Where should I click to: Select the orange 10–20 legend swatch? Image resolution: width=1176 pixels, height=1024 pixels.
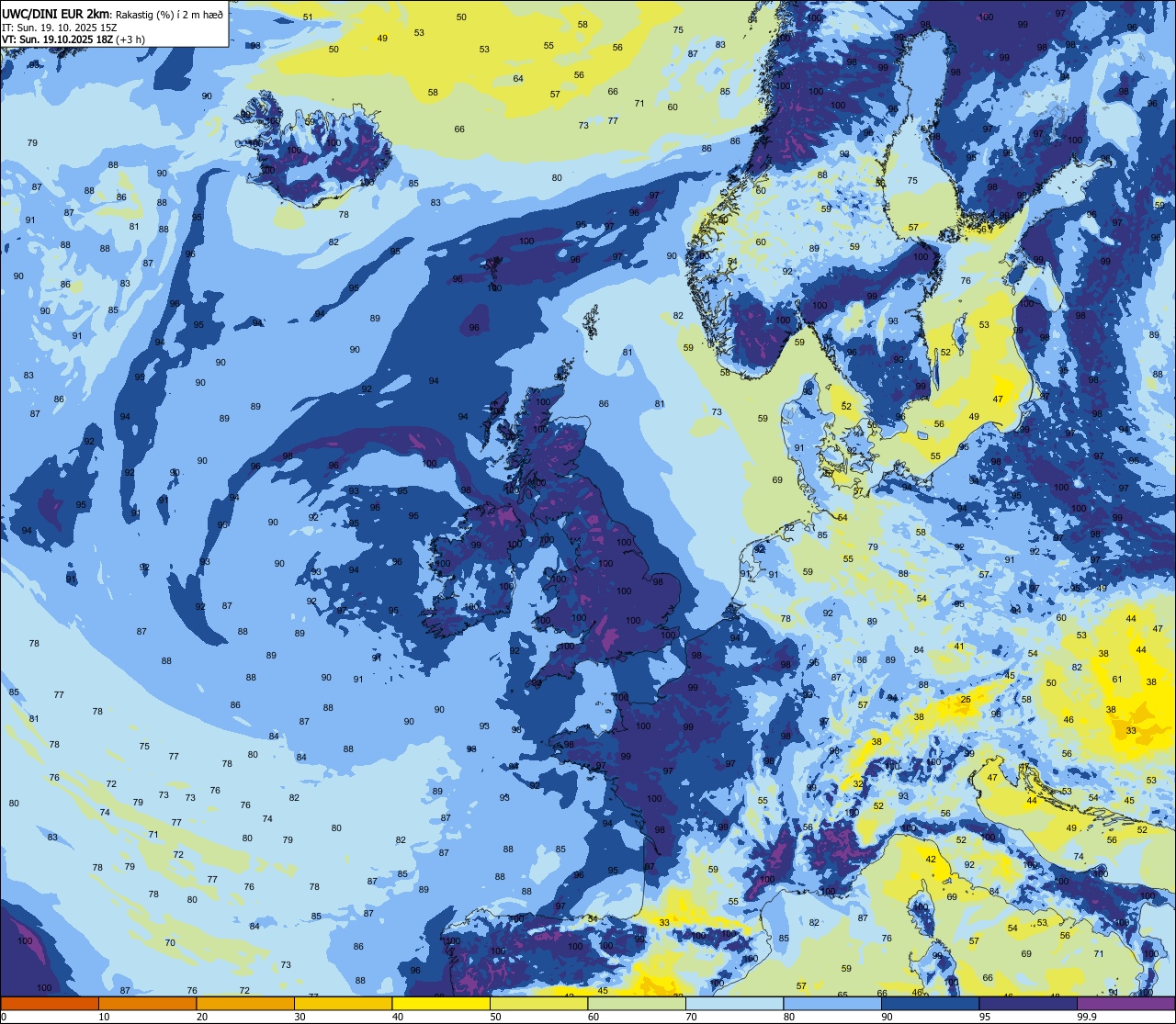click(147, 1003)
